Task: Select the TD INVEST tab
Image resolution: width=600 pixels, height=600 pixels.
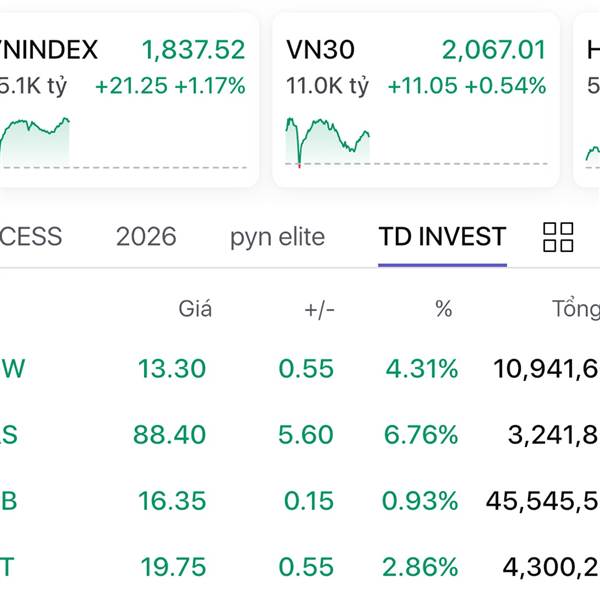Action: (x=442, y=237)
